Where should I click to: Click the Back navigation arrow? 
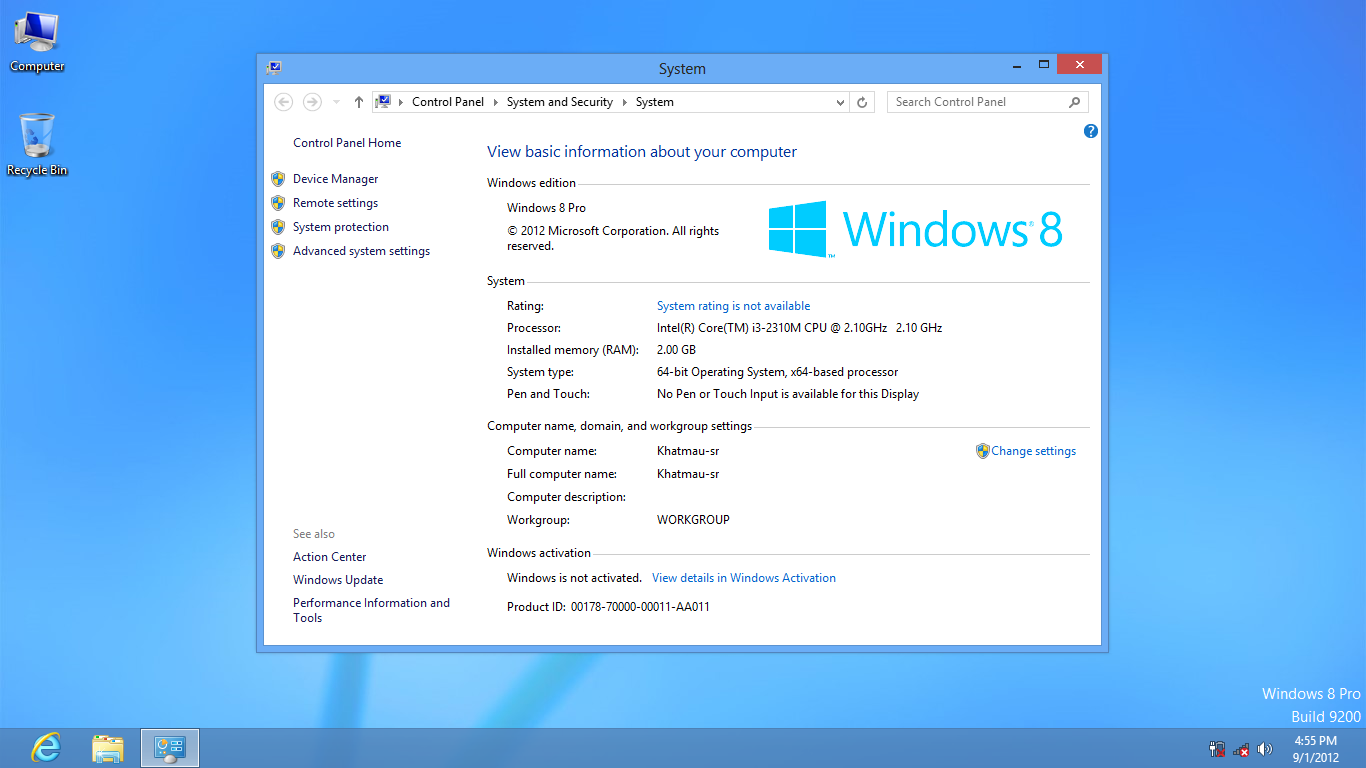[284, 102]
